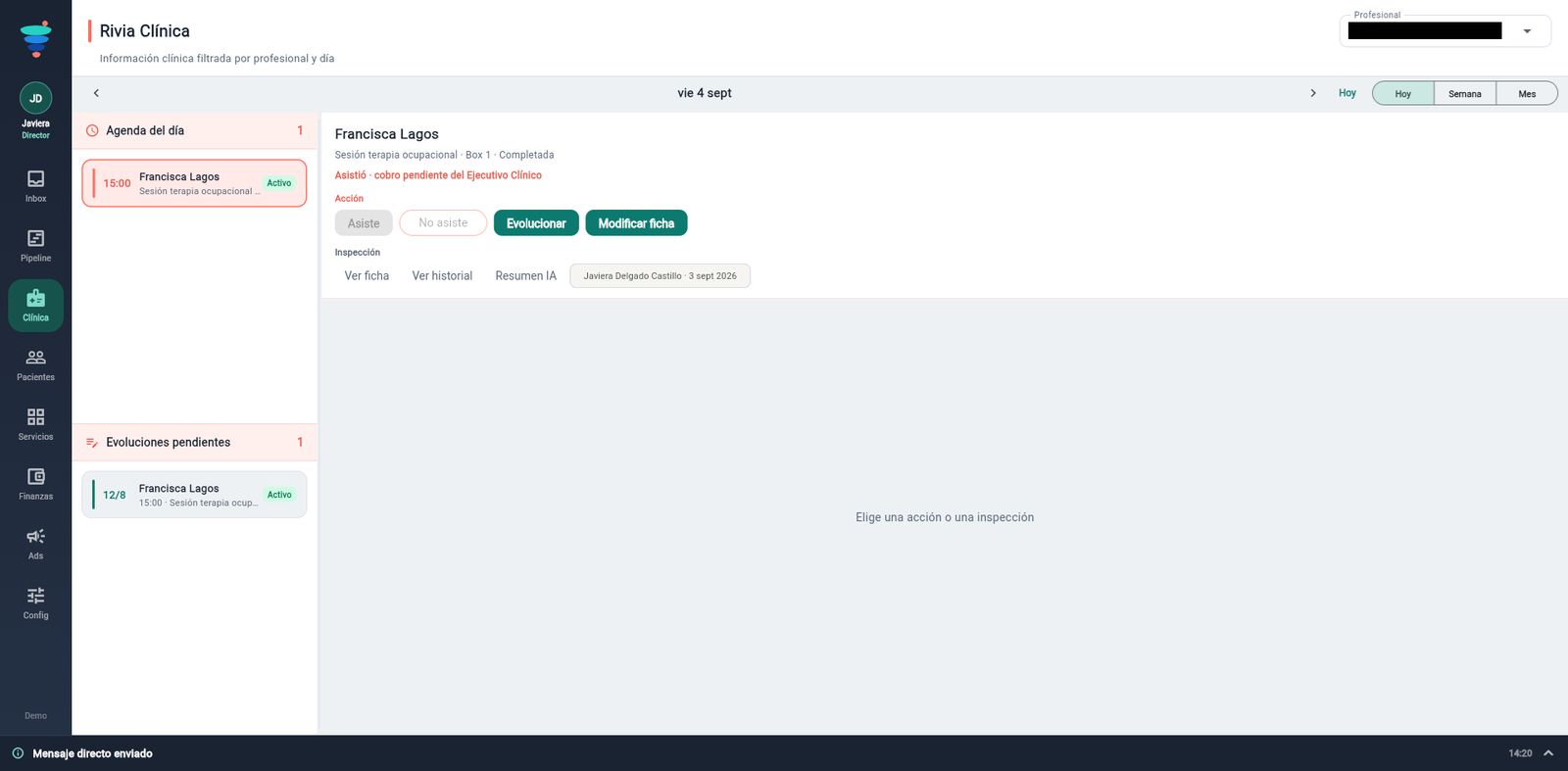Click the cobro pendiente del Ejecutivo Clínico notice
Viewport: 1568px width, 771px height.
[x=458, y=175]
